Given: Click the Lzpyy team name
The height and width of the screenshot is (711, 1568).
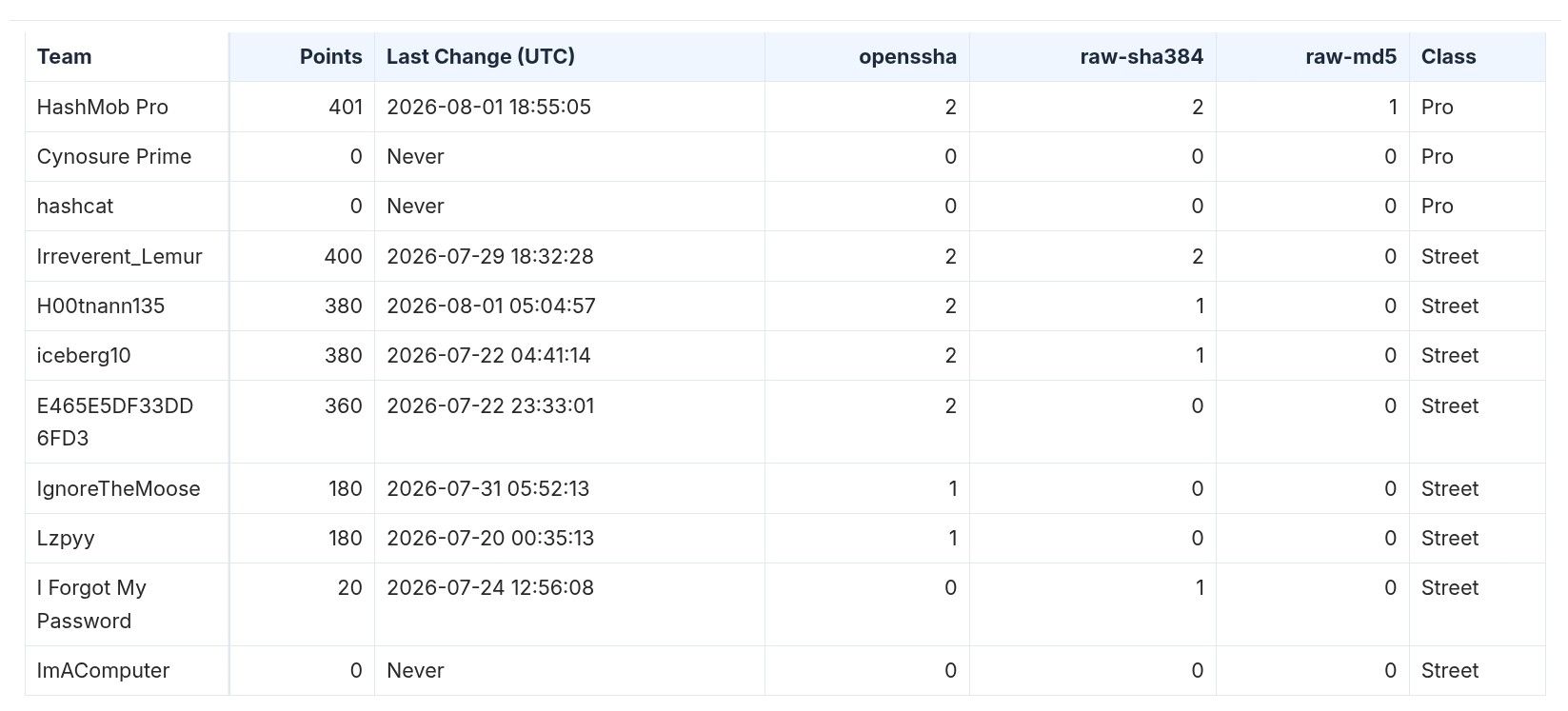Looking at the screenshot, I should (x=66, y=538).
